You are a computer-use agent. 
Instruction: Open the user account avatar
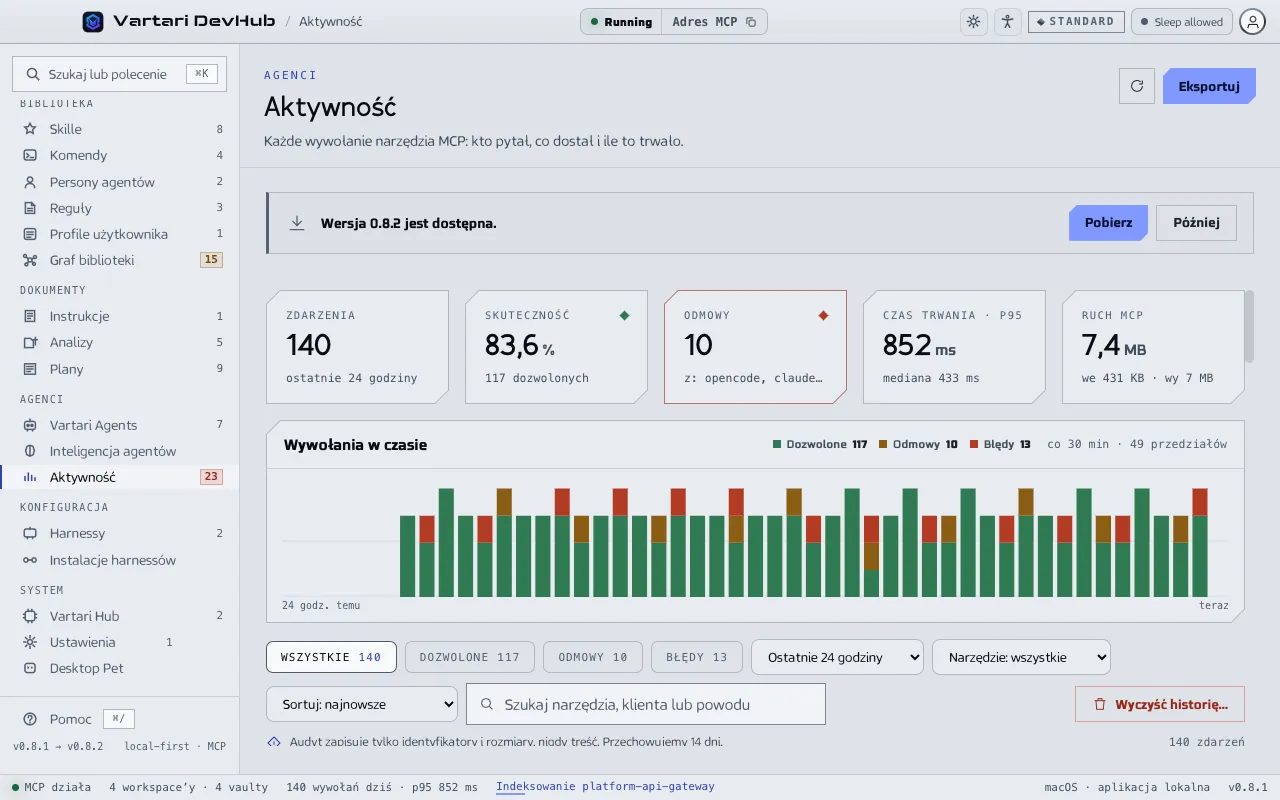coord(1252,21)
